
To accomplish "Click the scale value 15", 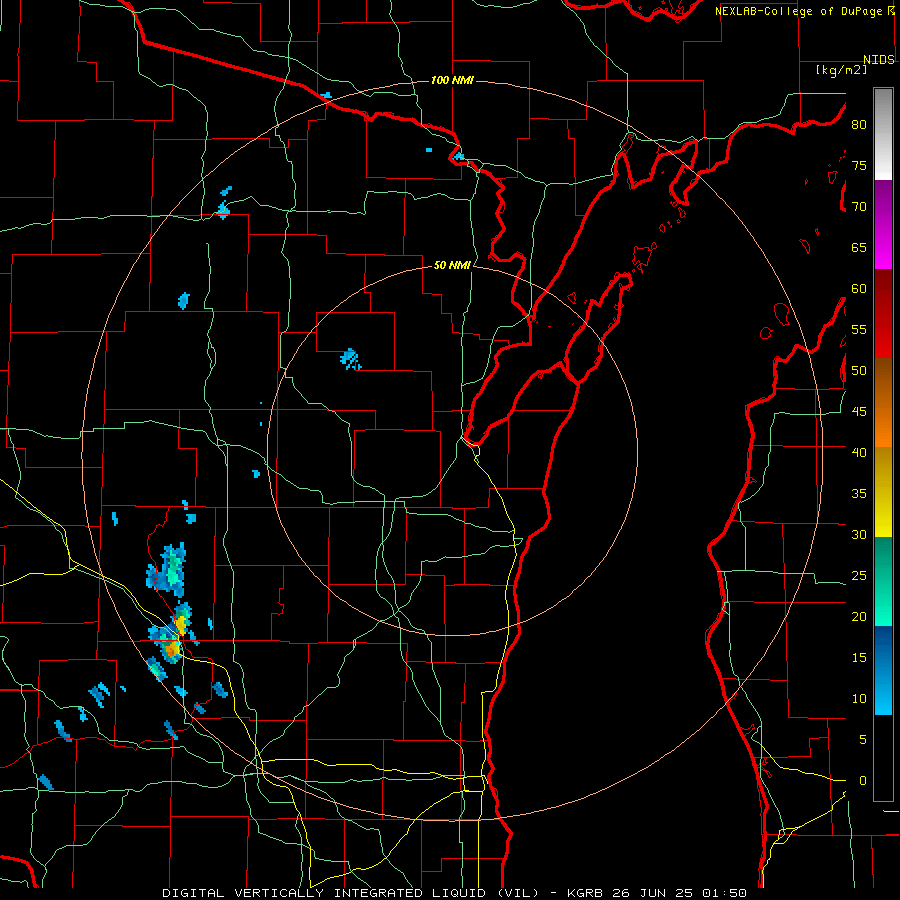I will [859, 658].
